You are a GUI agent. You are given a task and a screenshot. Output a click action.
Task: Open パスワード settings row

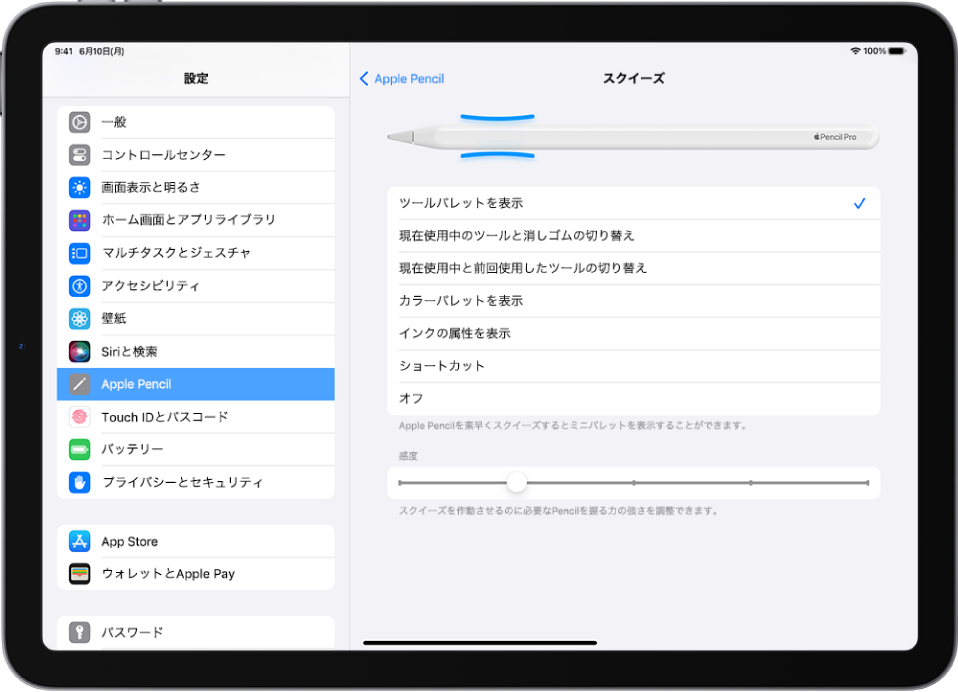click(196, 632)
